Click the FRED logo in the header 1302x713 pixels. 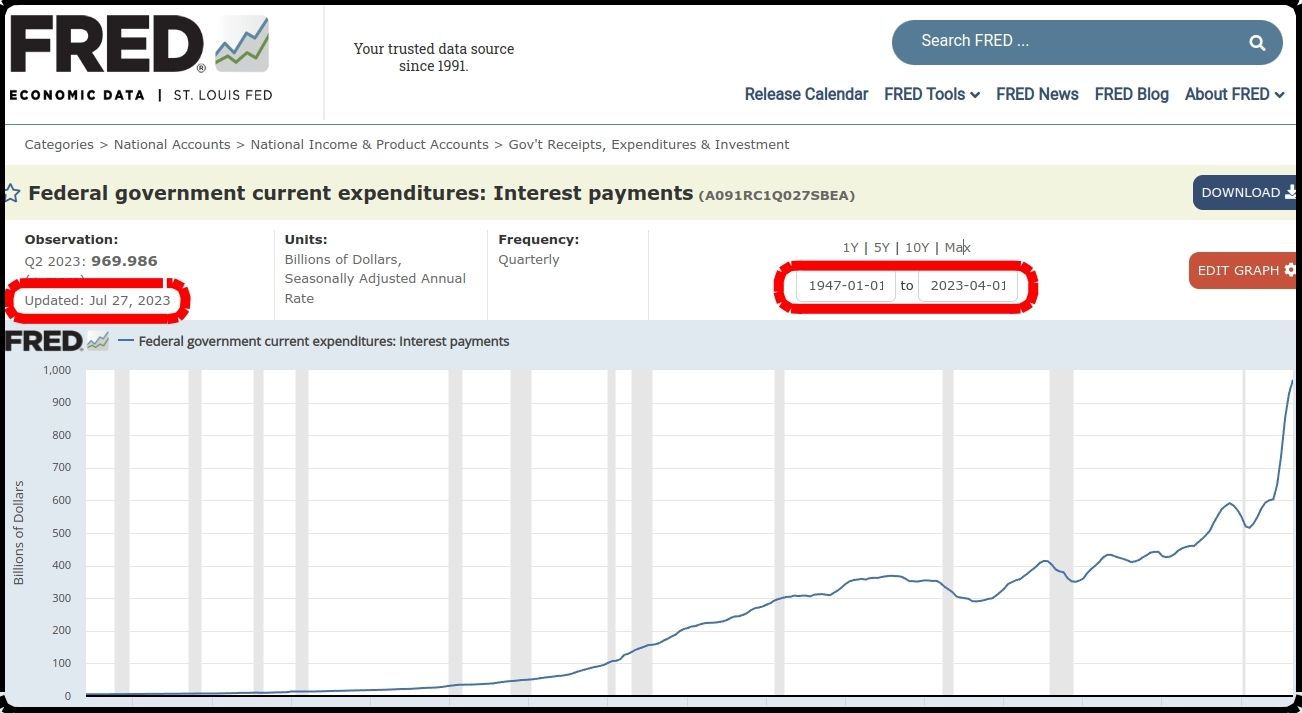pyautogui.click(x=140, y=46)
